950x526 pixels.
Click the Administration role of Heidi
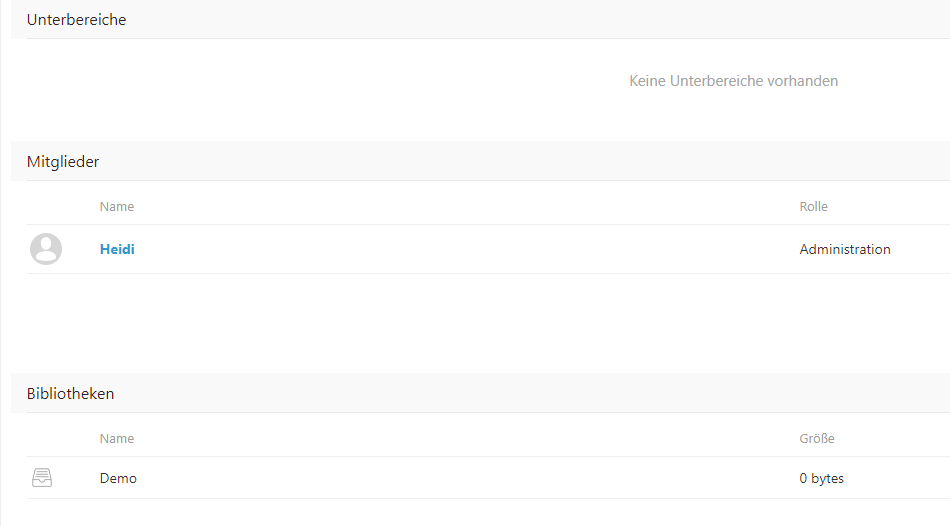[845, 249]
